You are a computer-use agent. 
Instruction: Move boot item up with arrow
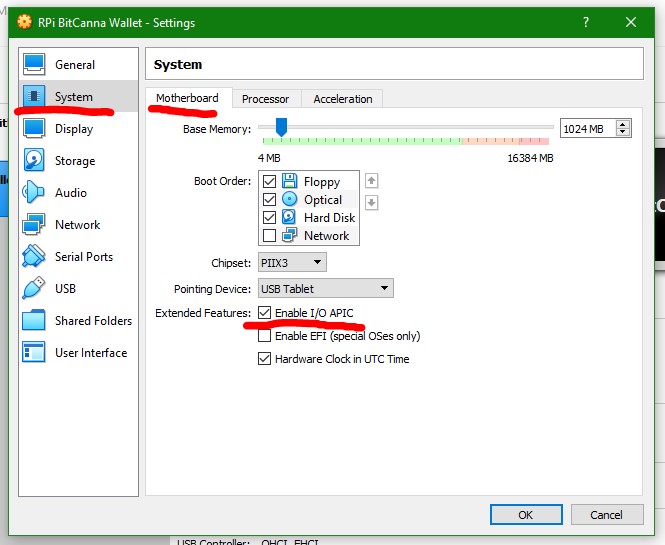(x=372, y=181)
